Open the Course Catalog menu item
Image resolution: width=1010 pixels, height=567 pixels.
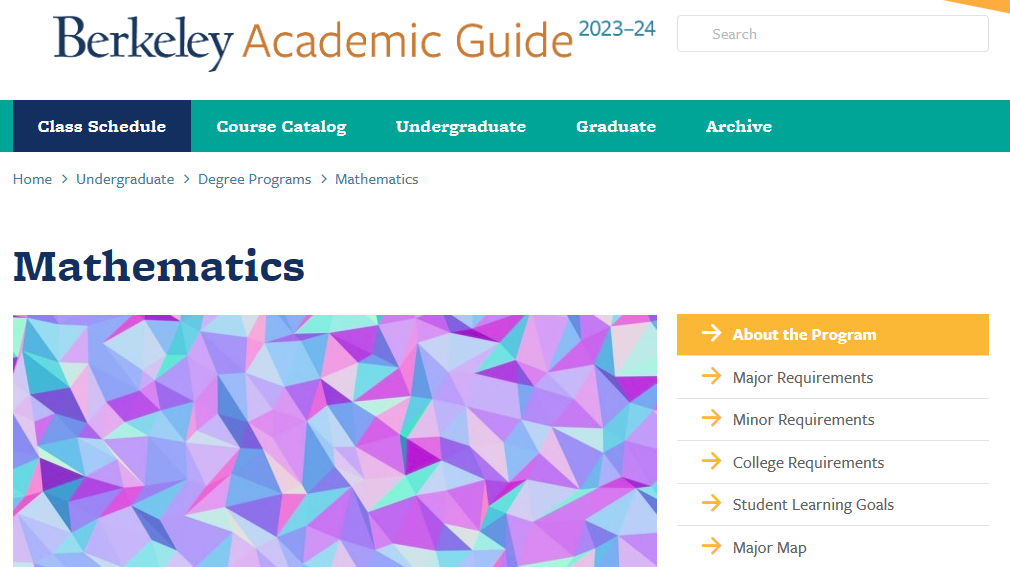click(281, 126)
